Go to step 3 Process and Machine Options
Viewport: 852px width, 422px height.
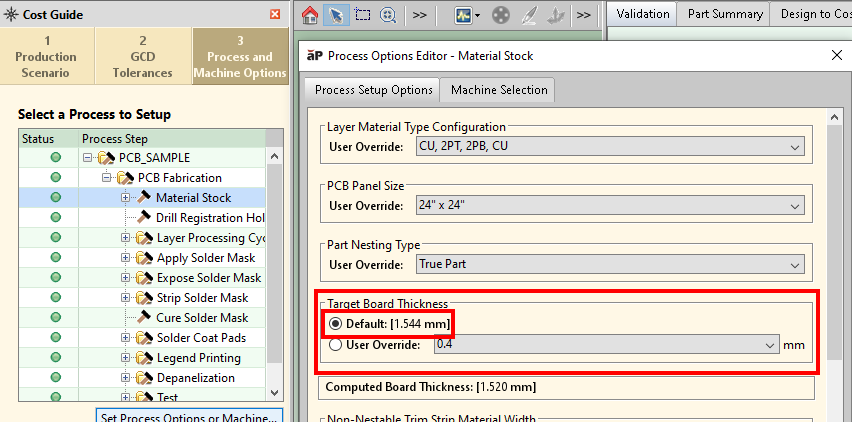tap(240, 56)
